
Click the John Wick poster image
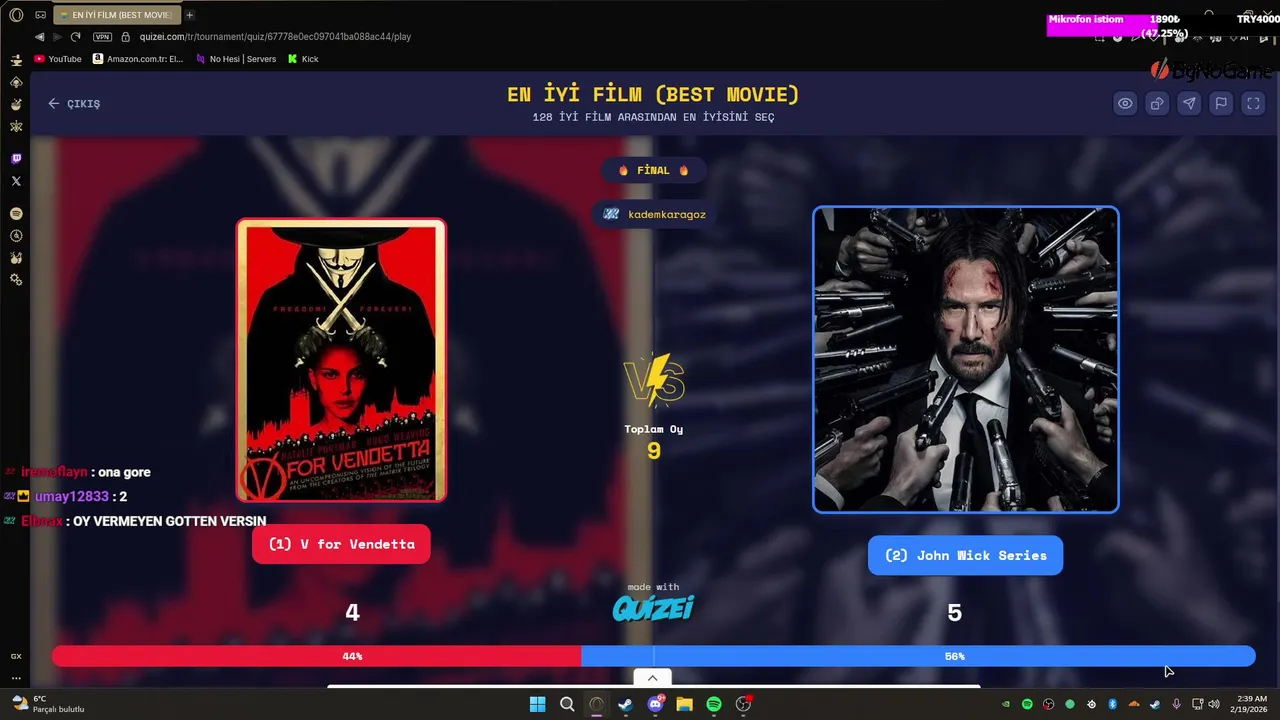965,360
